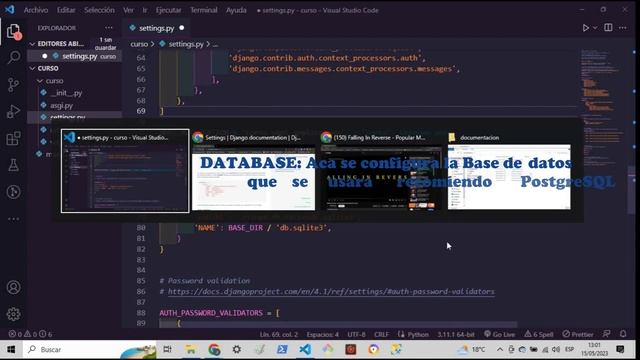
Task: Open the Settings gear on taskbar
Action: (237, 349)
